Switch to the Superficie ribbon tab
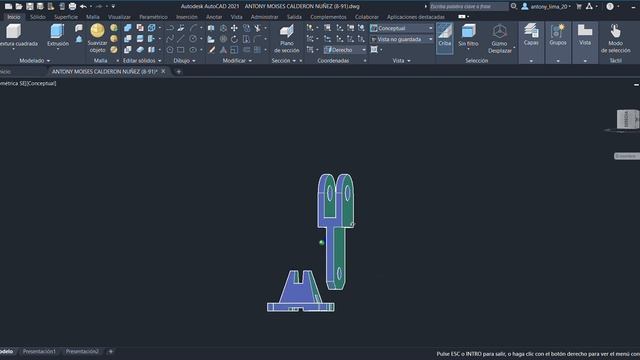 coord(66,17)
